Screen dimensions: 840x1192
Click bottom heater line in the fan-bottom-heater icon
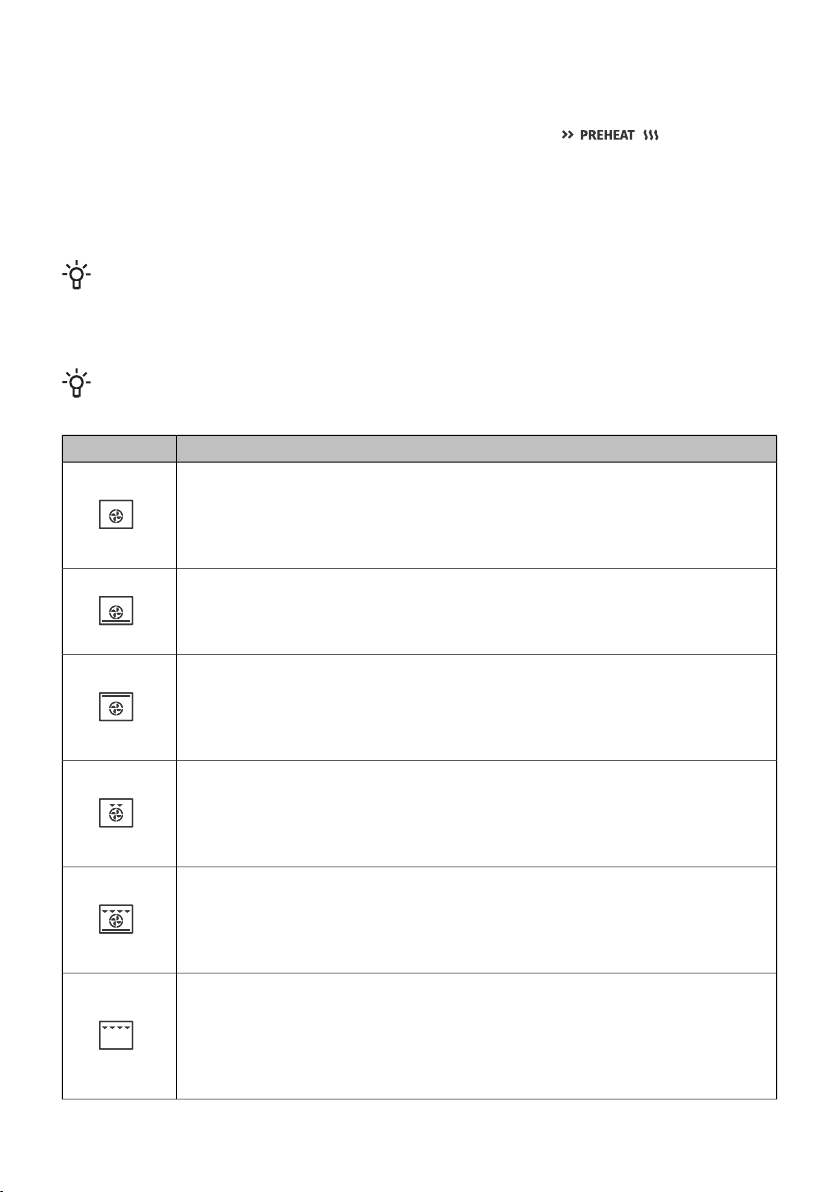point(116,620)
